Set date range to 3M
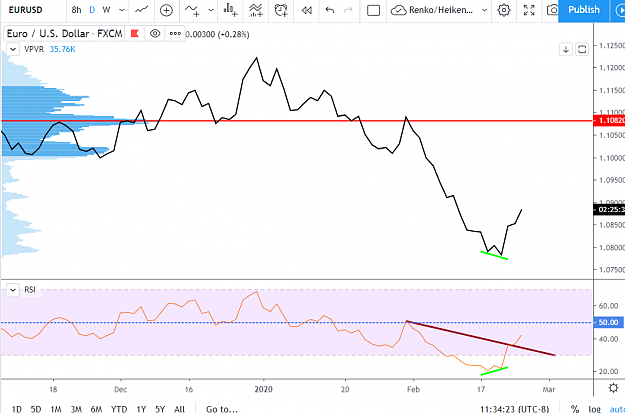 coord(76,409)
